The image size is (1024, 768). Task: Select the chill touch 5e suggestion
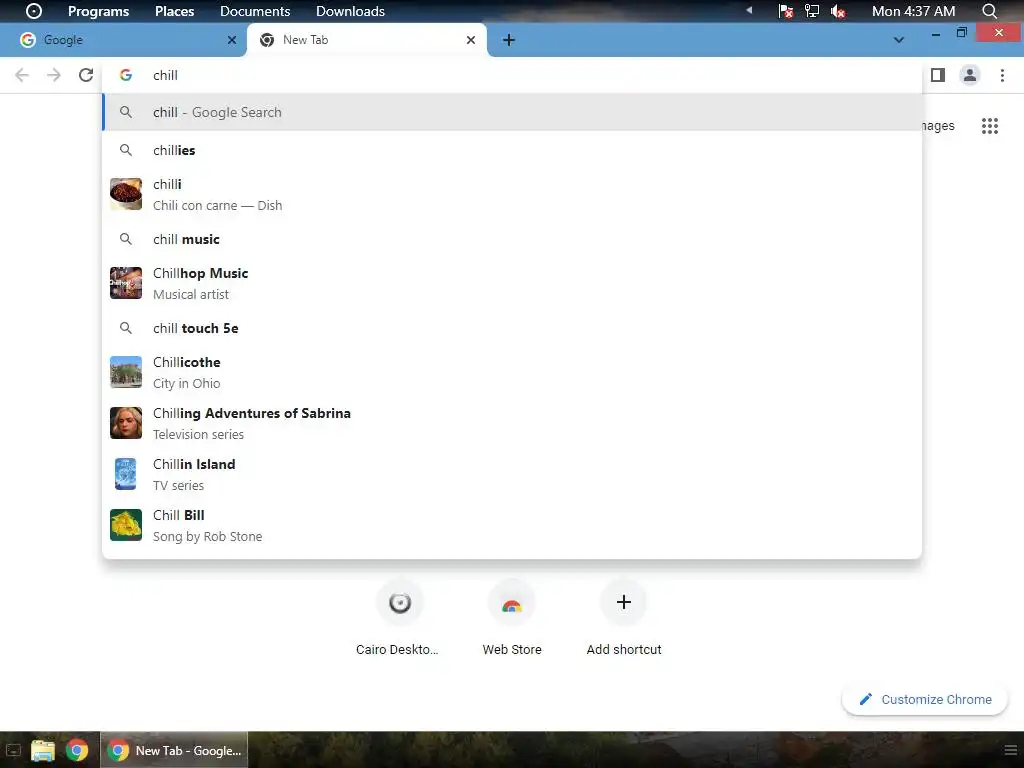coord(511,328)
